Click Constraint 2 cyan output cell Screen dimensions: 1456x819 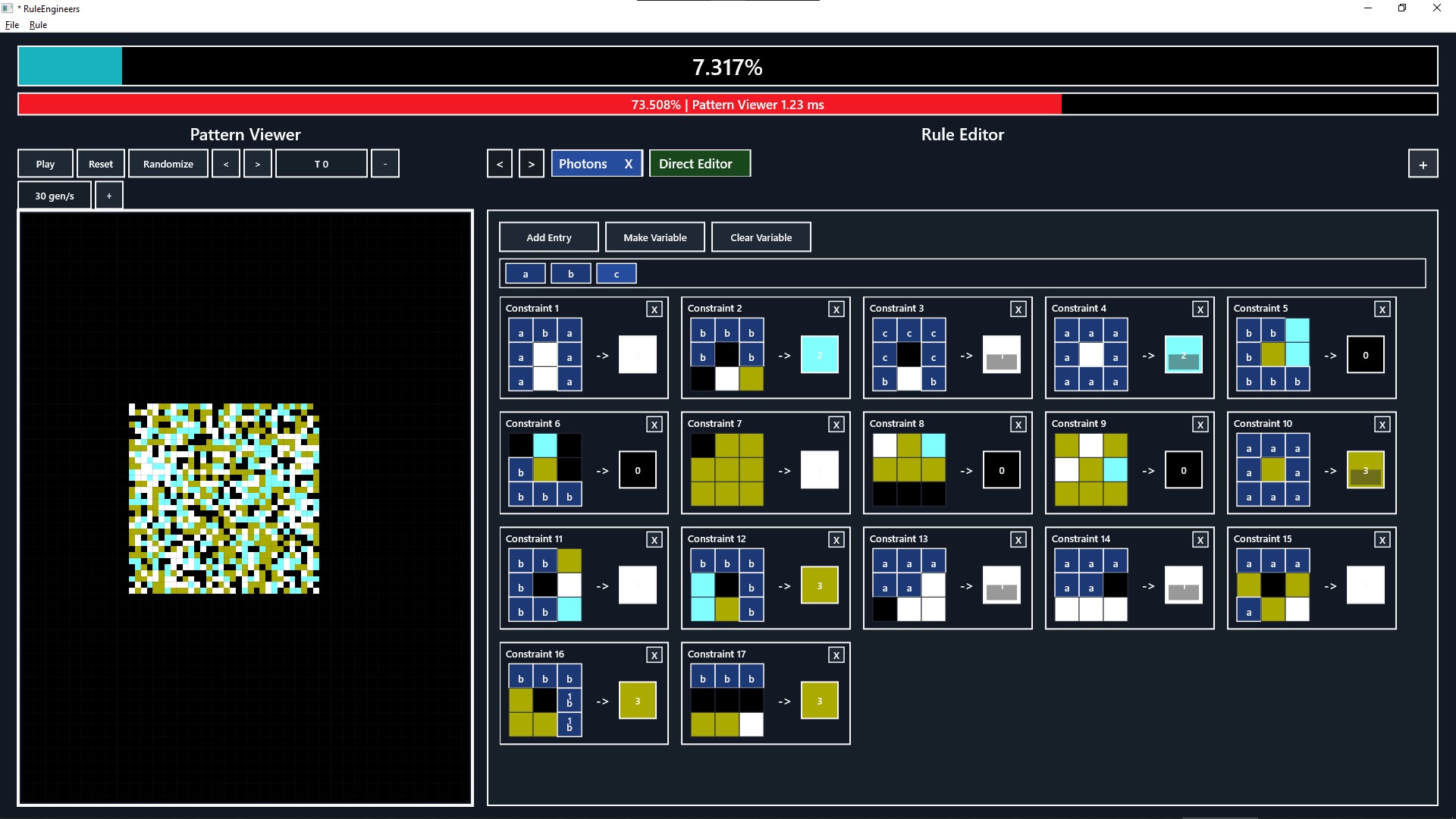pyautogui.click(x=820, y=355)
